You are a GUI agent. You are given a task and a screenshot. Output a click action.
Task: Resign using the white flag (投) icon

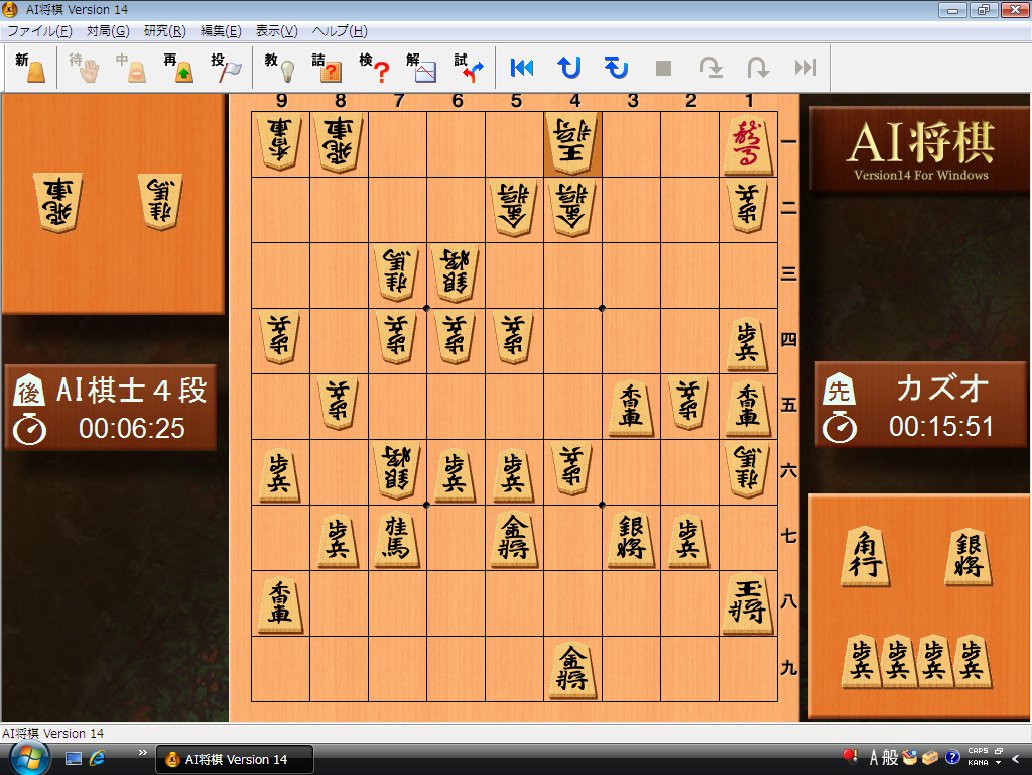[x=226, y=68]
